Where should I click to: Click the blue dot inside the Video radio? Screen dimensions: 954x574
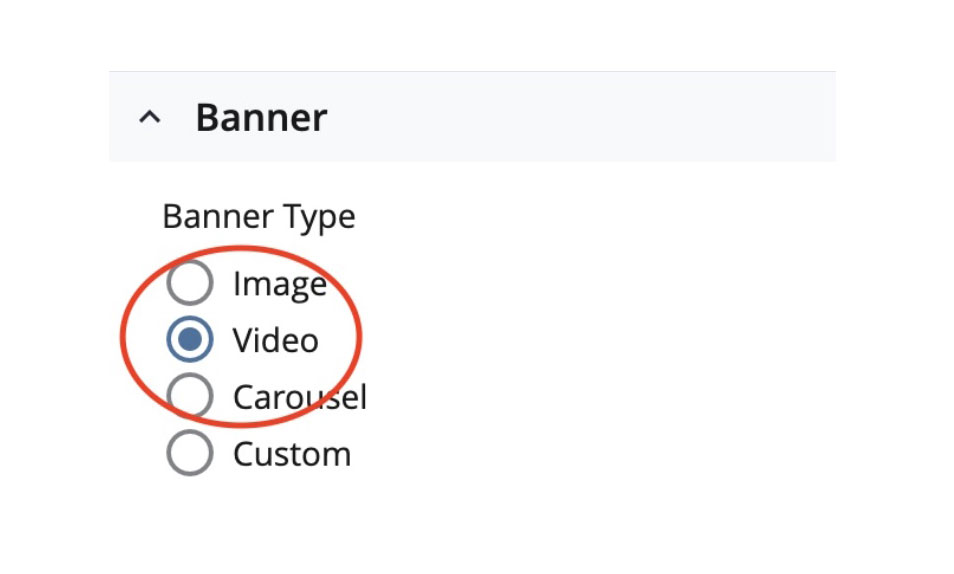point(189,340)
